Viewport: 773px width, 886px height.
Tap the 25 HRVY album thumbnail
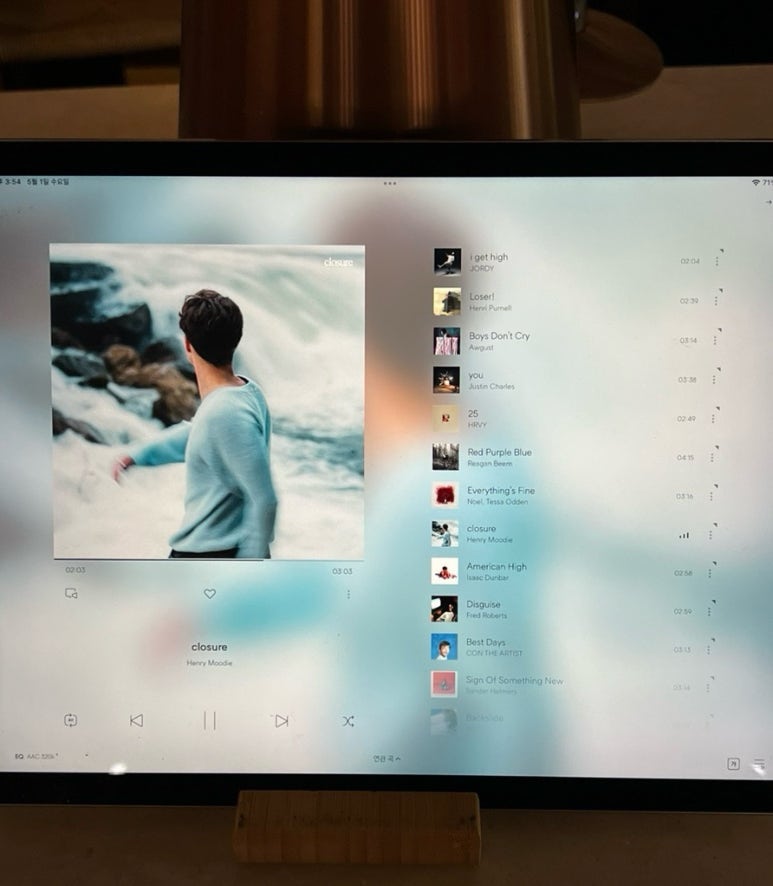[446, 419]
